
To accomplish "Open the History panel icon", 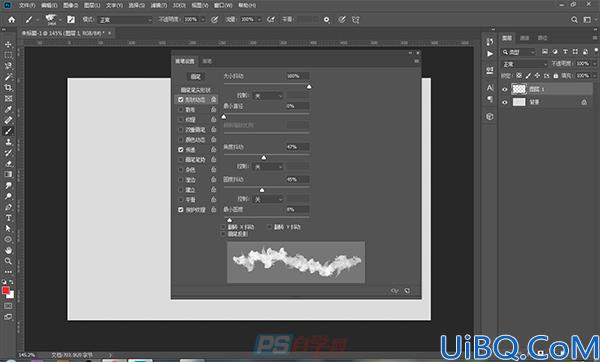I will pos(490,42).
